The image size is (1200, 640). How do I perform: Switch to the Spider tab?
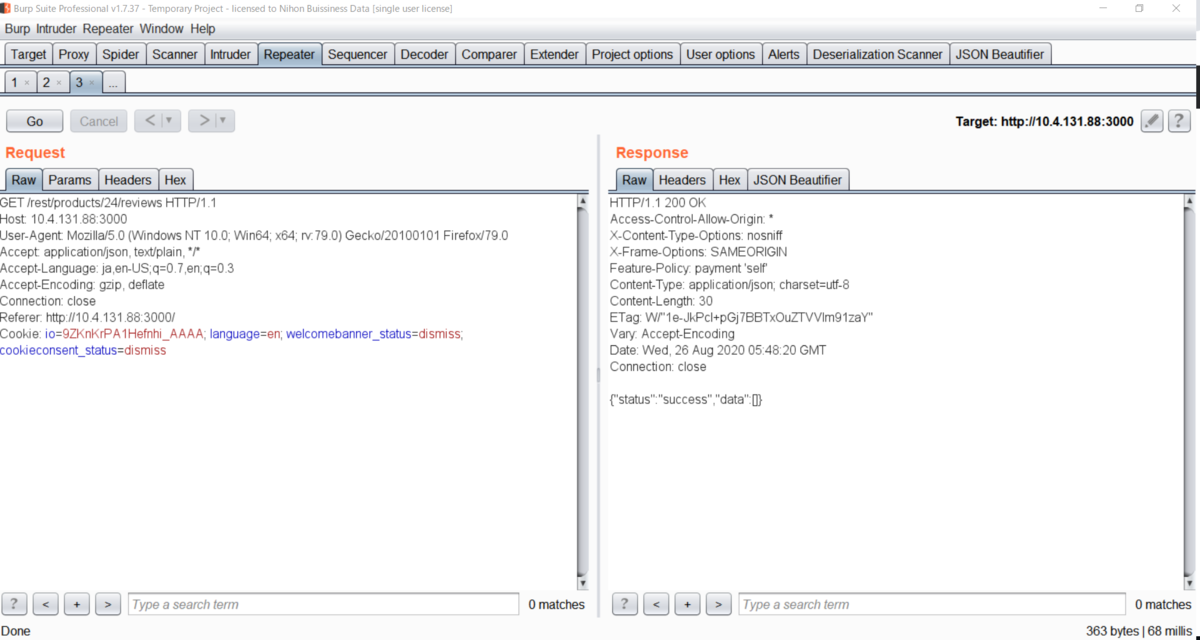[x=121, y=54]
